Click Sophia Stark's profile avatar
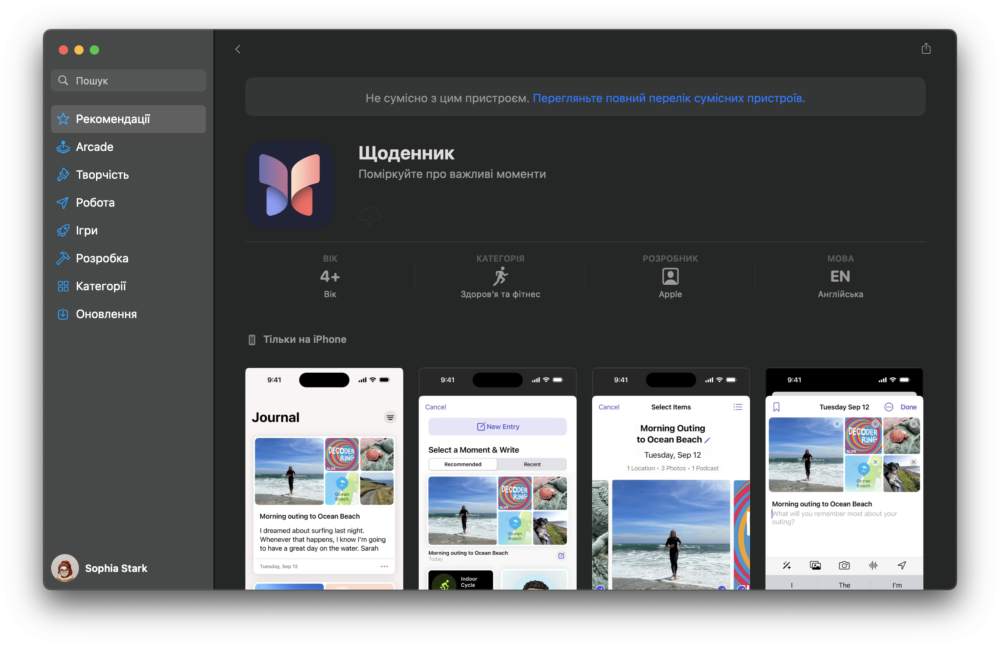The image size is (1000, 647). pos(64,568)
